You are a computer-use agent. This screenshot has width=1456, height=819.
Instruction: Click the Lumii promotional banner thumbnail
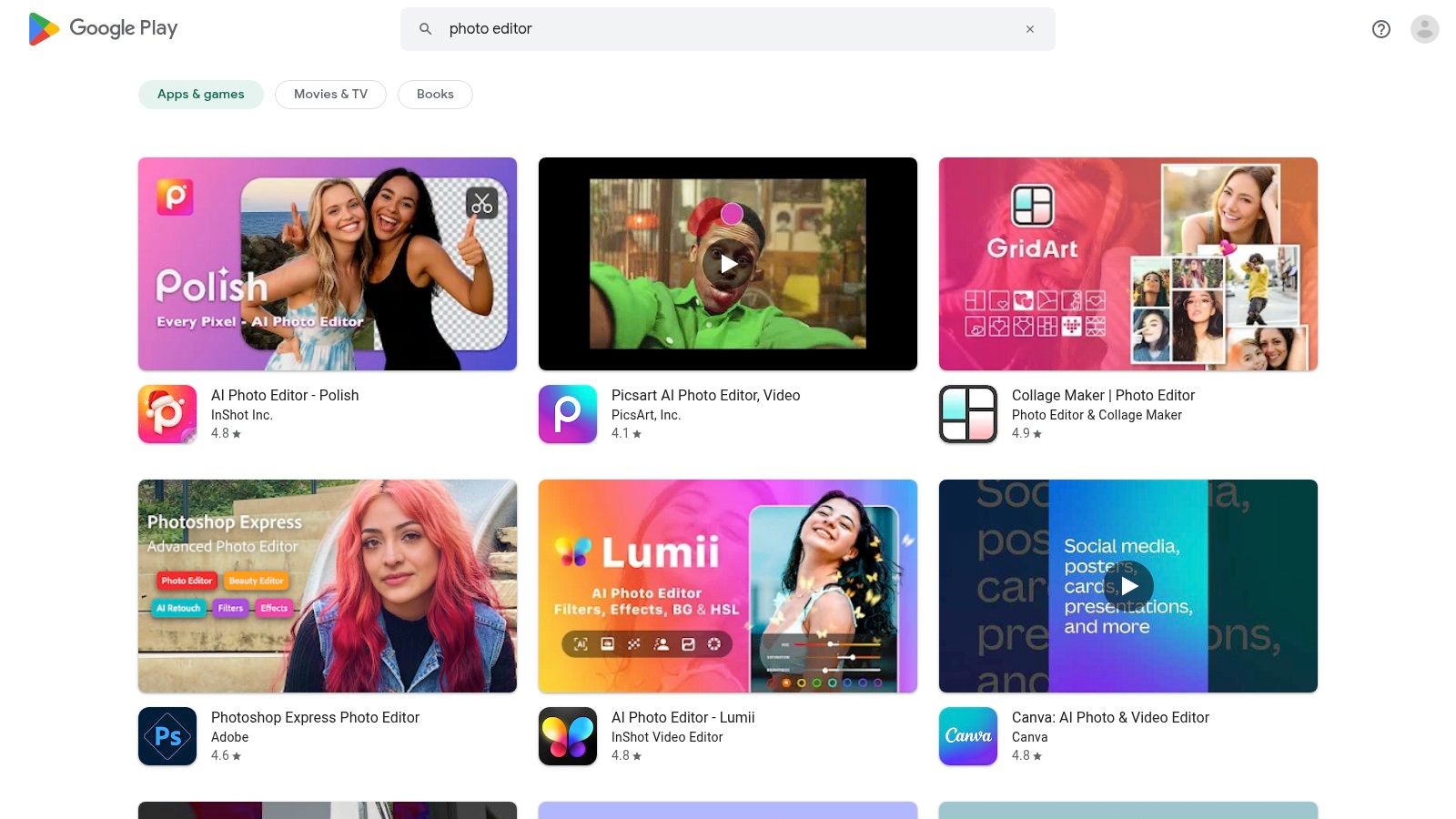click(727, 586)
